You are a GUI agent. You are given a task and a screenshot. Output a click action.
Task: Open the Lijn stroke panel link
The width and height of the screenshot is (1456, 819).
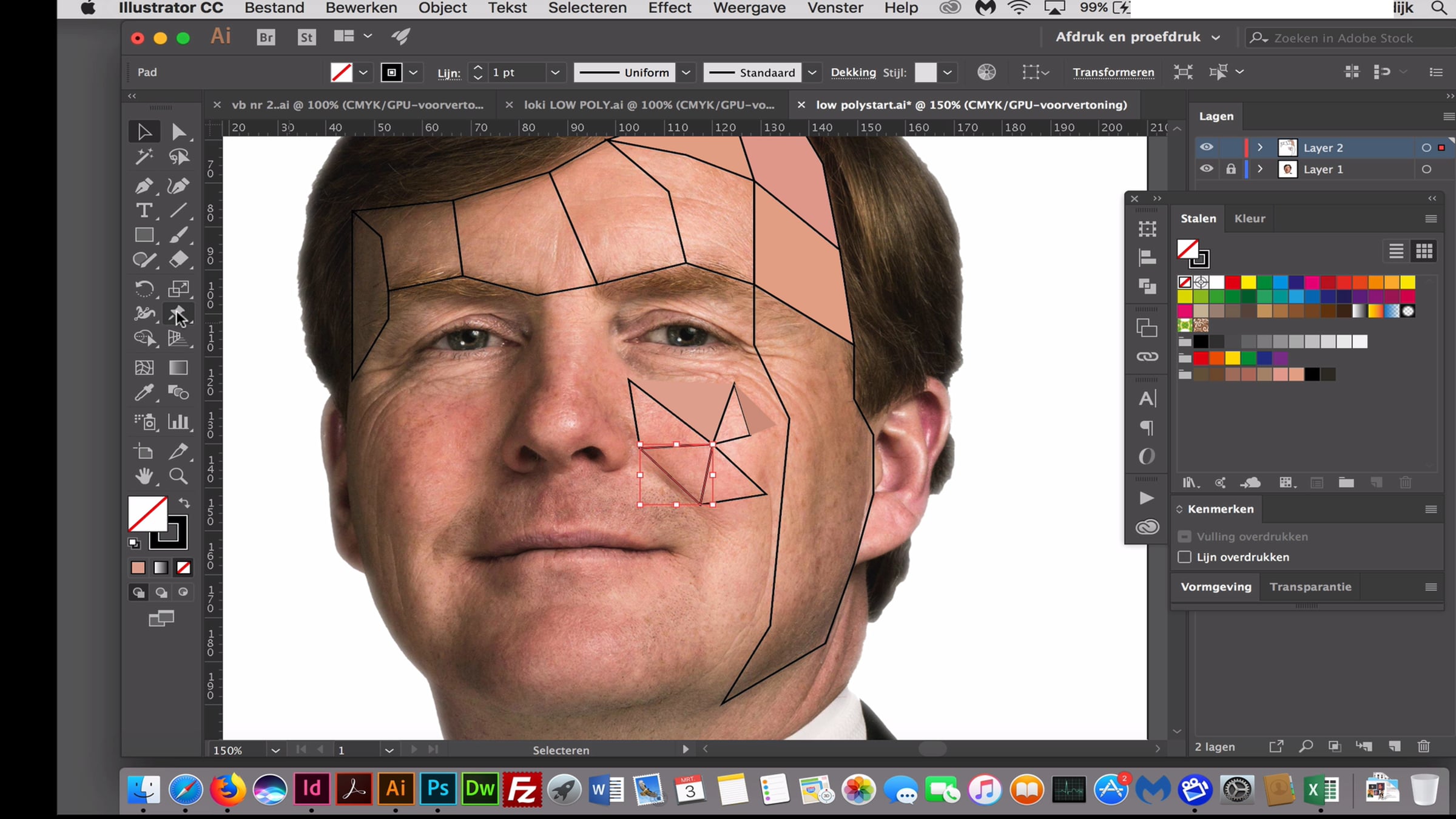click(449, 73)
